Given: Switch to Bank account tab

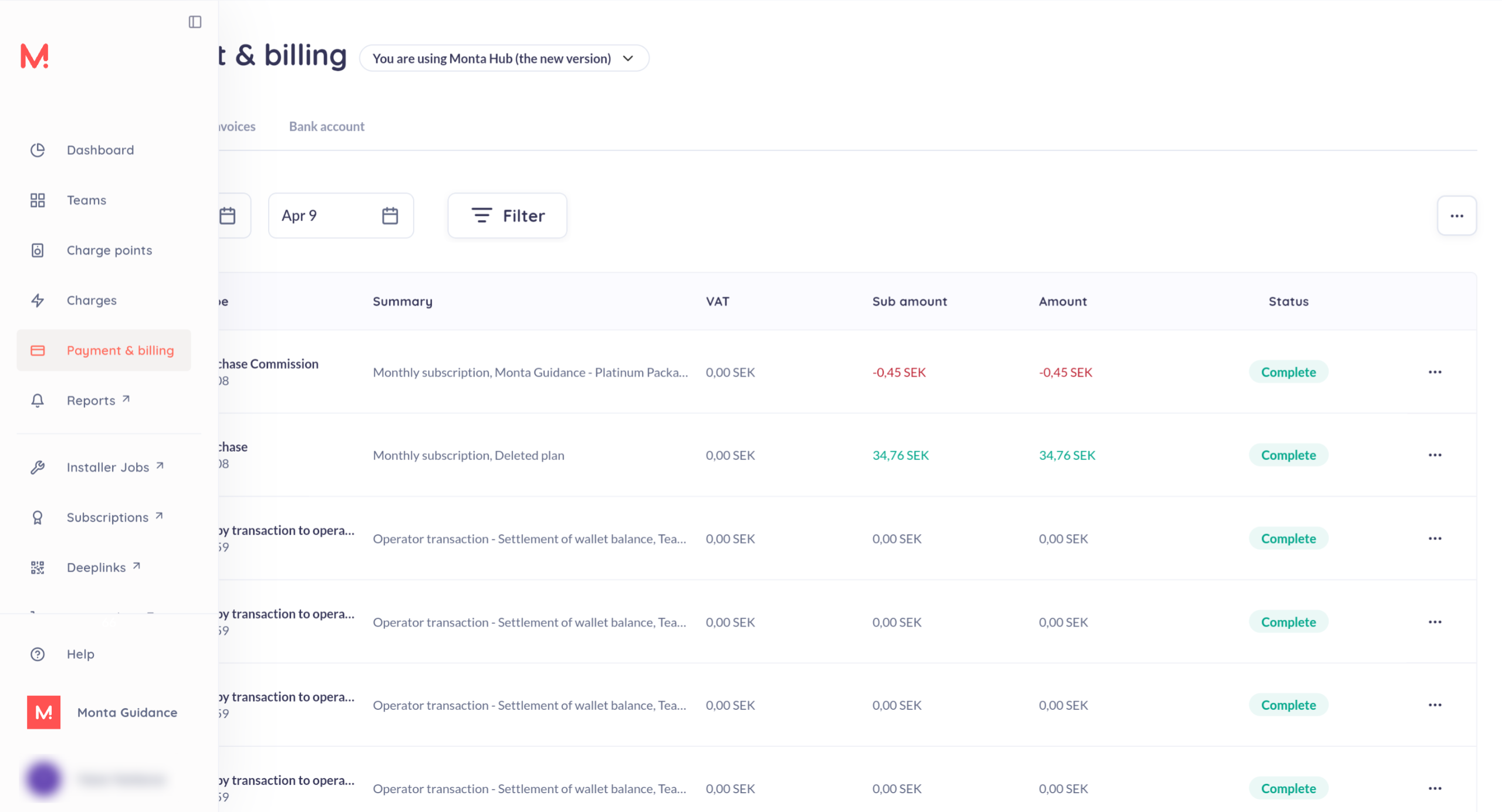Looking at the screenshot, I should point(326,127).
